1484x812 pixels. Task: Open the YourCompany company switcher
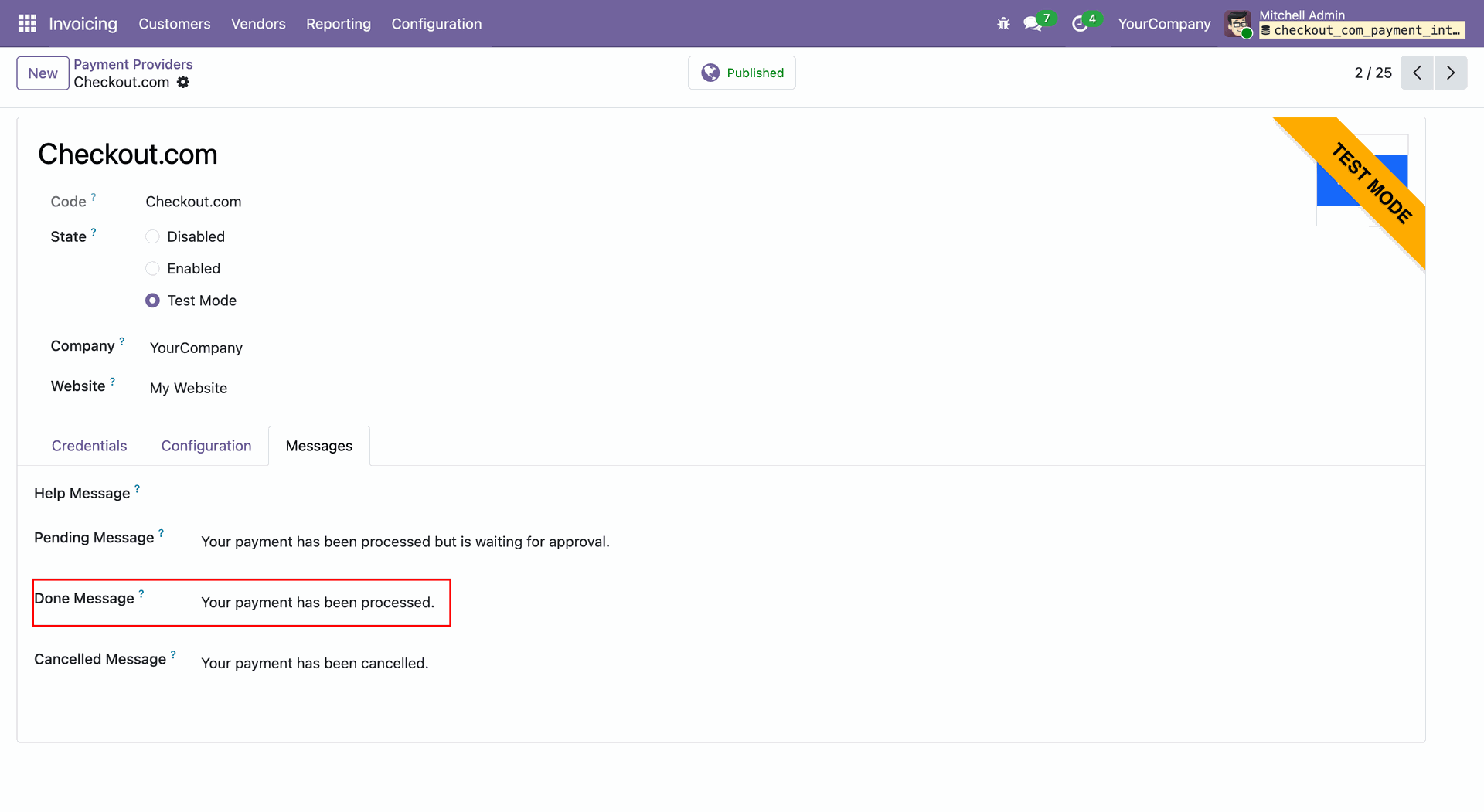pos(1164,24)
